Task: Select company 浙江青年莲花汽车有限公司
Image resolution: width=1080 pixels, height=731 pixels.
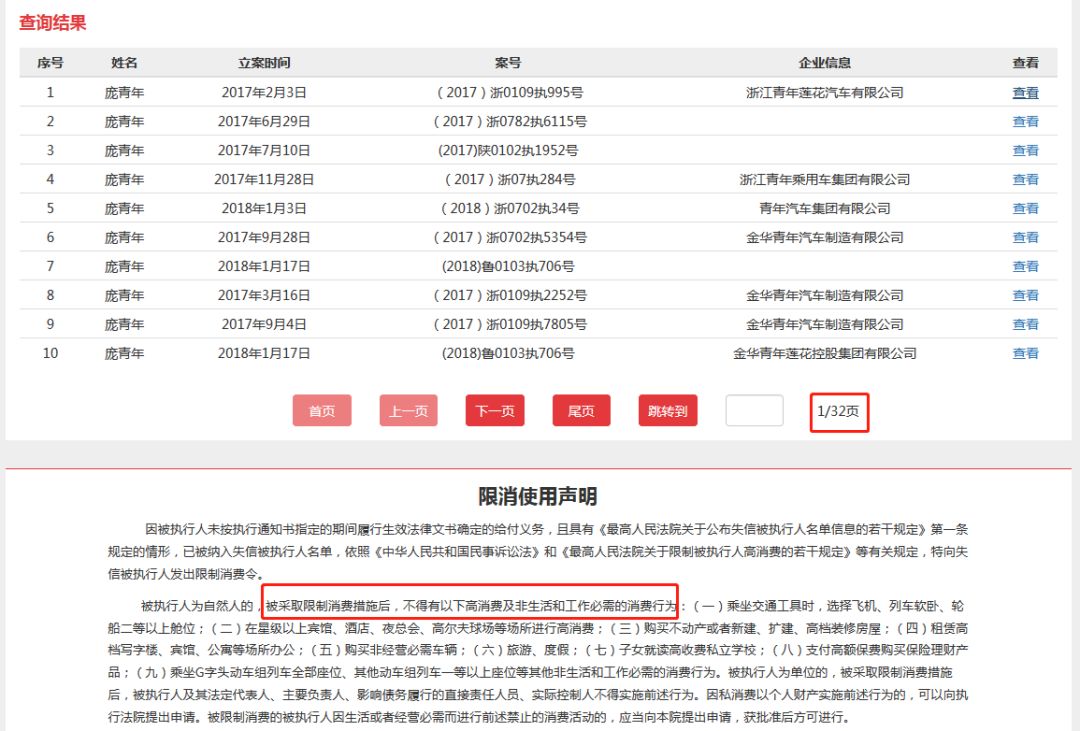Action: [x=824, y=92]
